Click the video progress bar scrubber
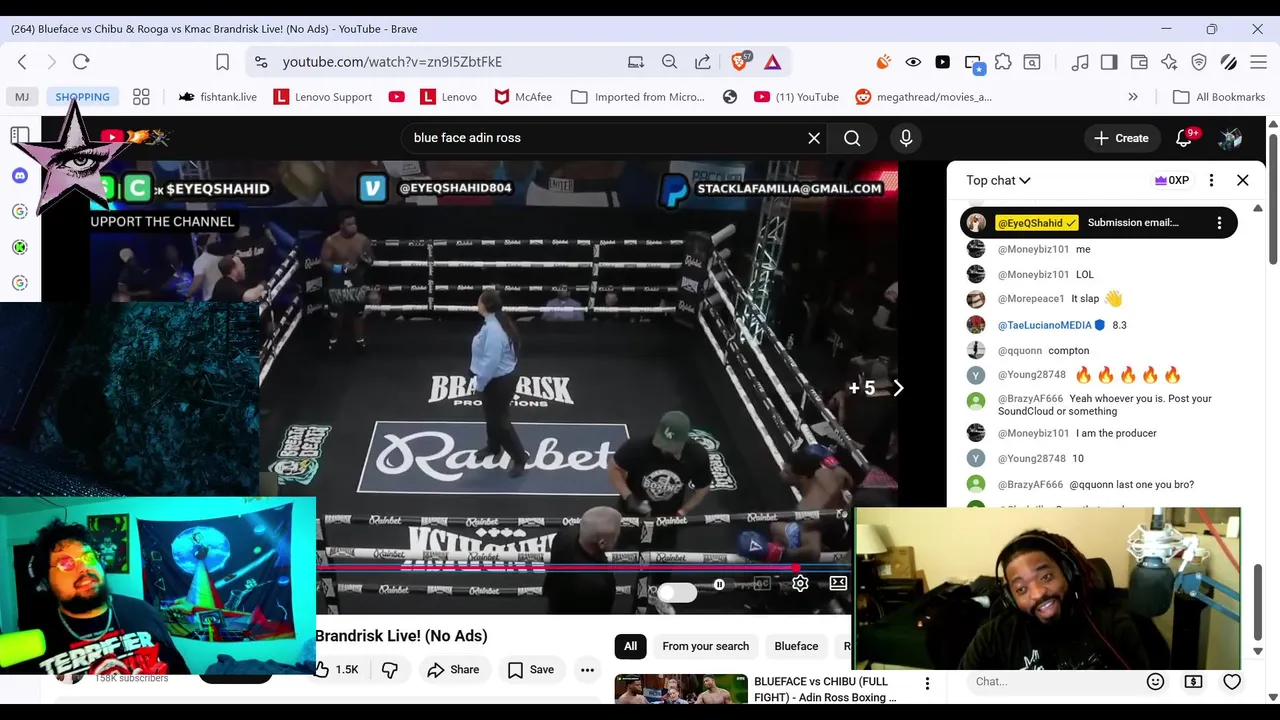The height and width of the screenshot is (720, 1280). 795,567
